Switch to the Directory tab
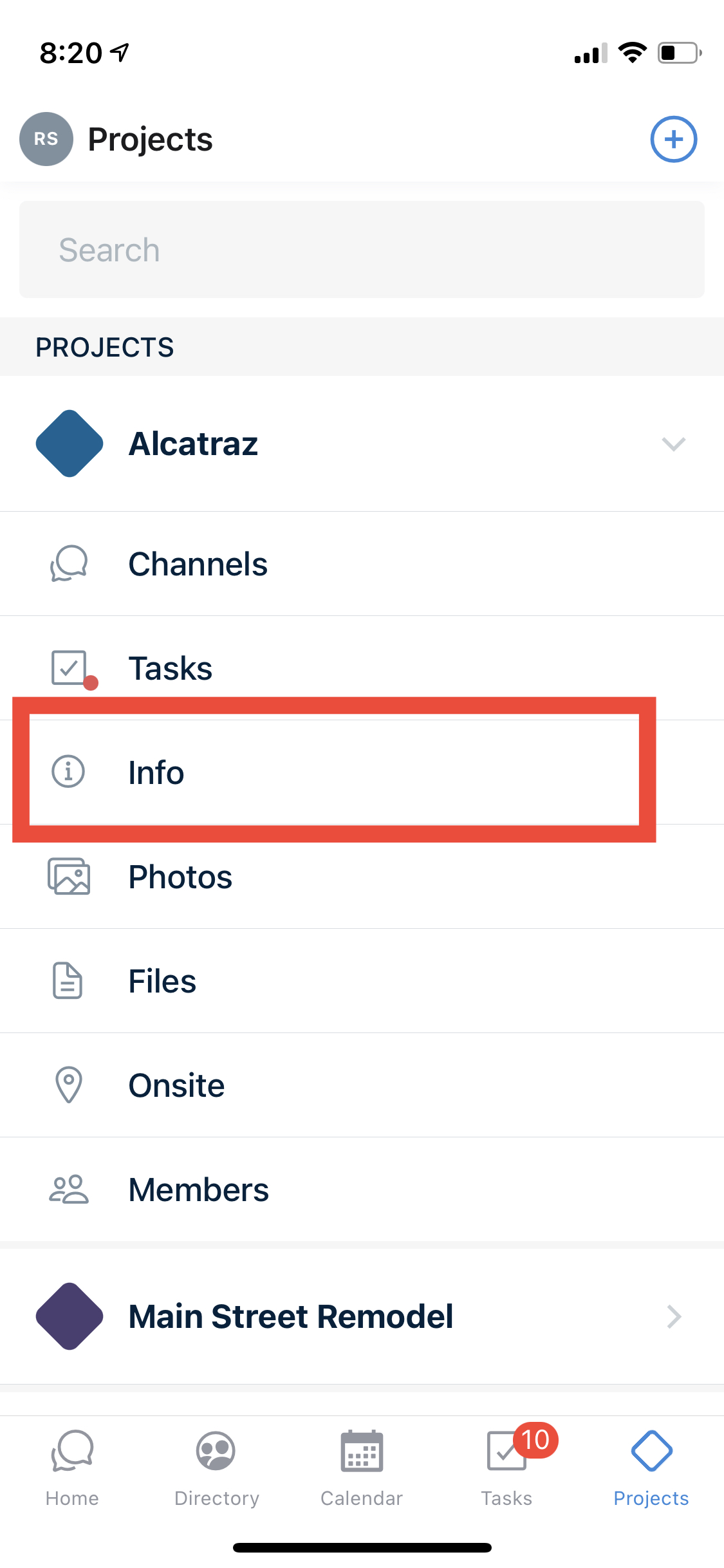Image resolution: width=724 pixels, height=1568 pixels. [x=217, y=1469]
